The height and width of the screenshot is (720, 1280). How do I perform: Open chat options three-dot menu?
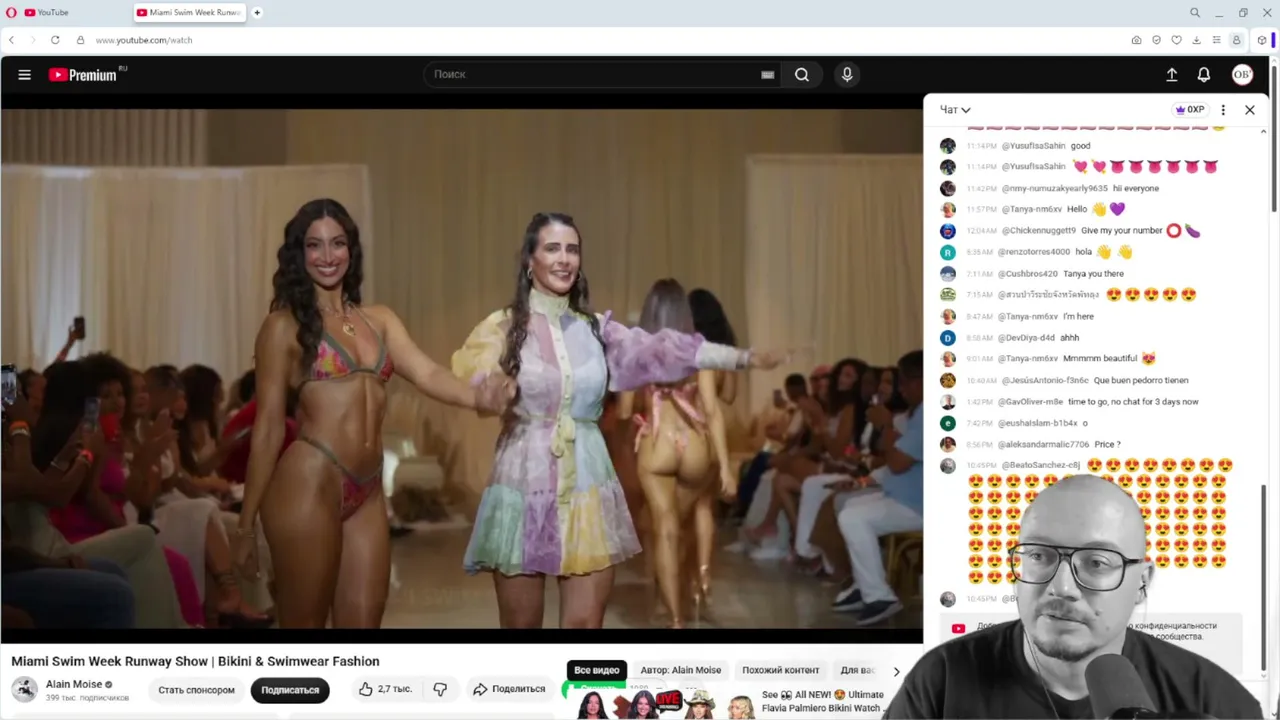pyautogui.click(x=1223, y=110)
